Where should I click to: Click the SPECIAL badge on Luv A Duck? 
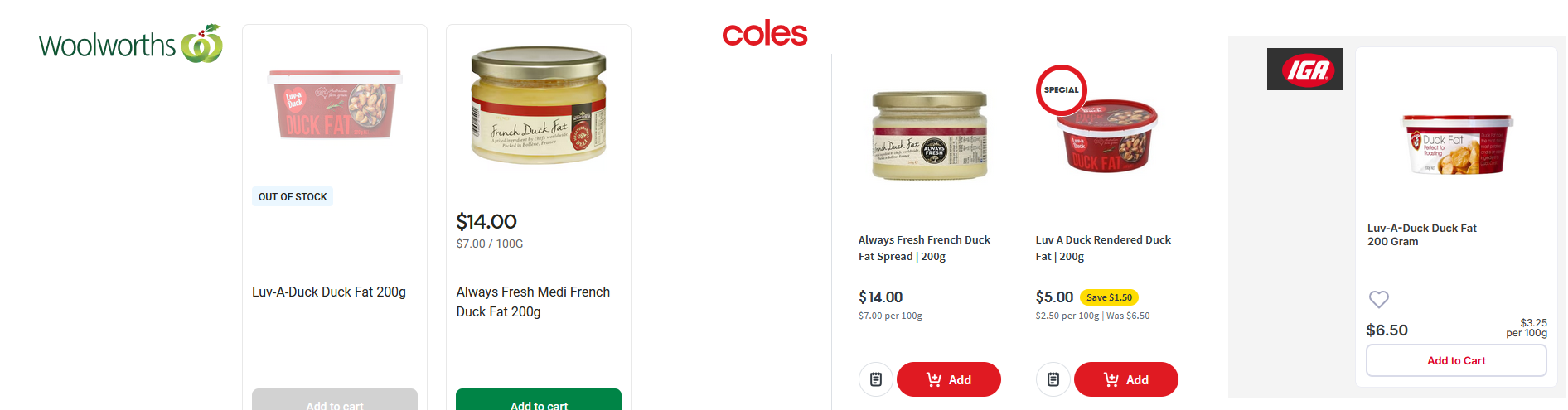(x=1062, y=89)
